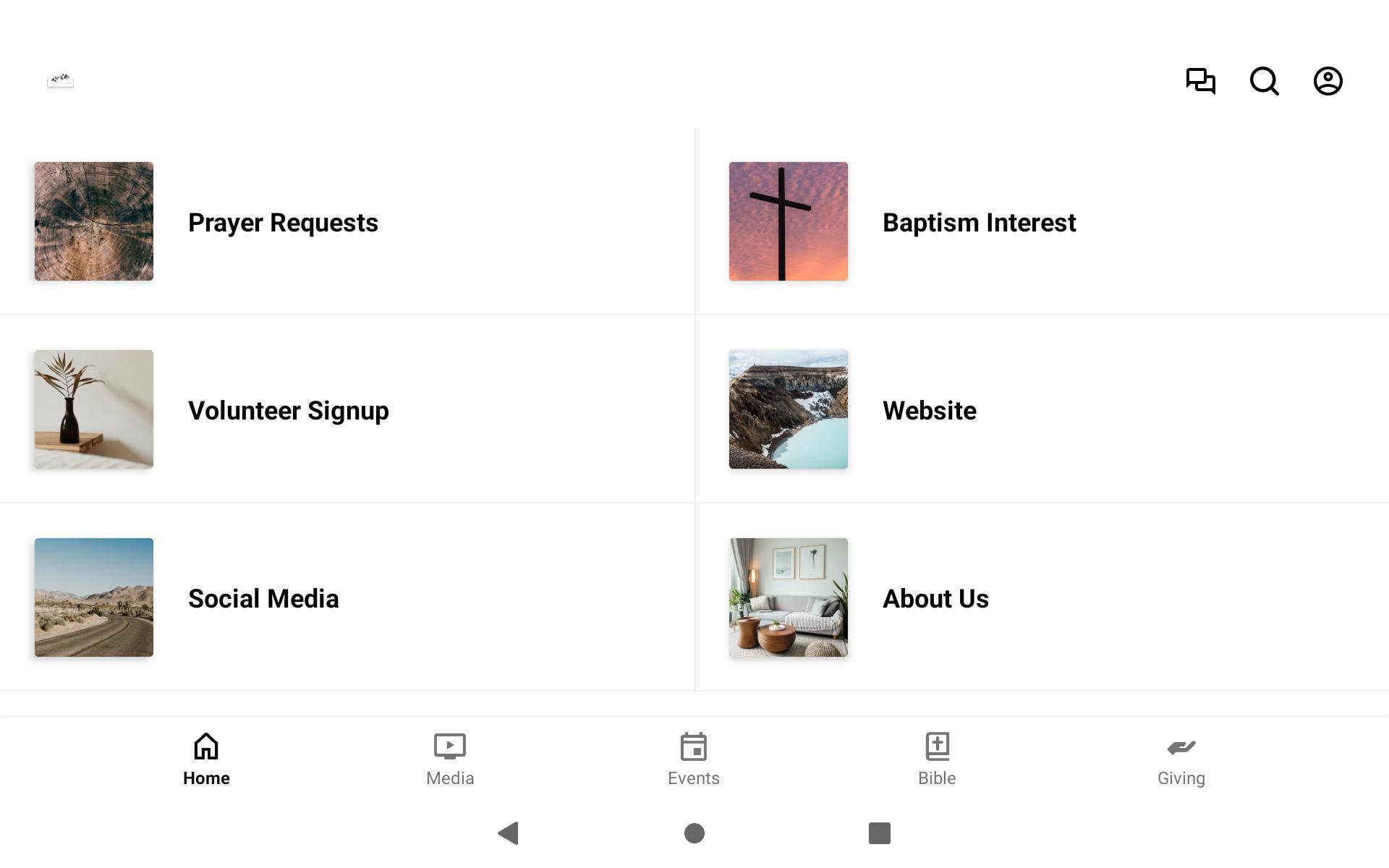Go to the Bible tab
Screen dimensions: 1389x868
pos(937,759)
